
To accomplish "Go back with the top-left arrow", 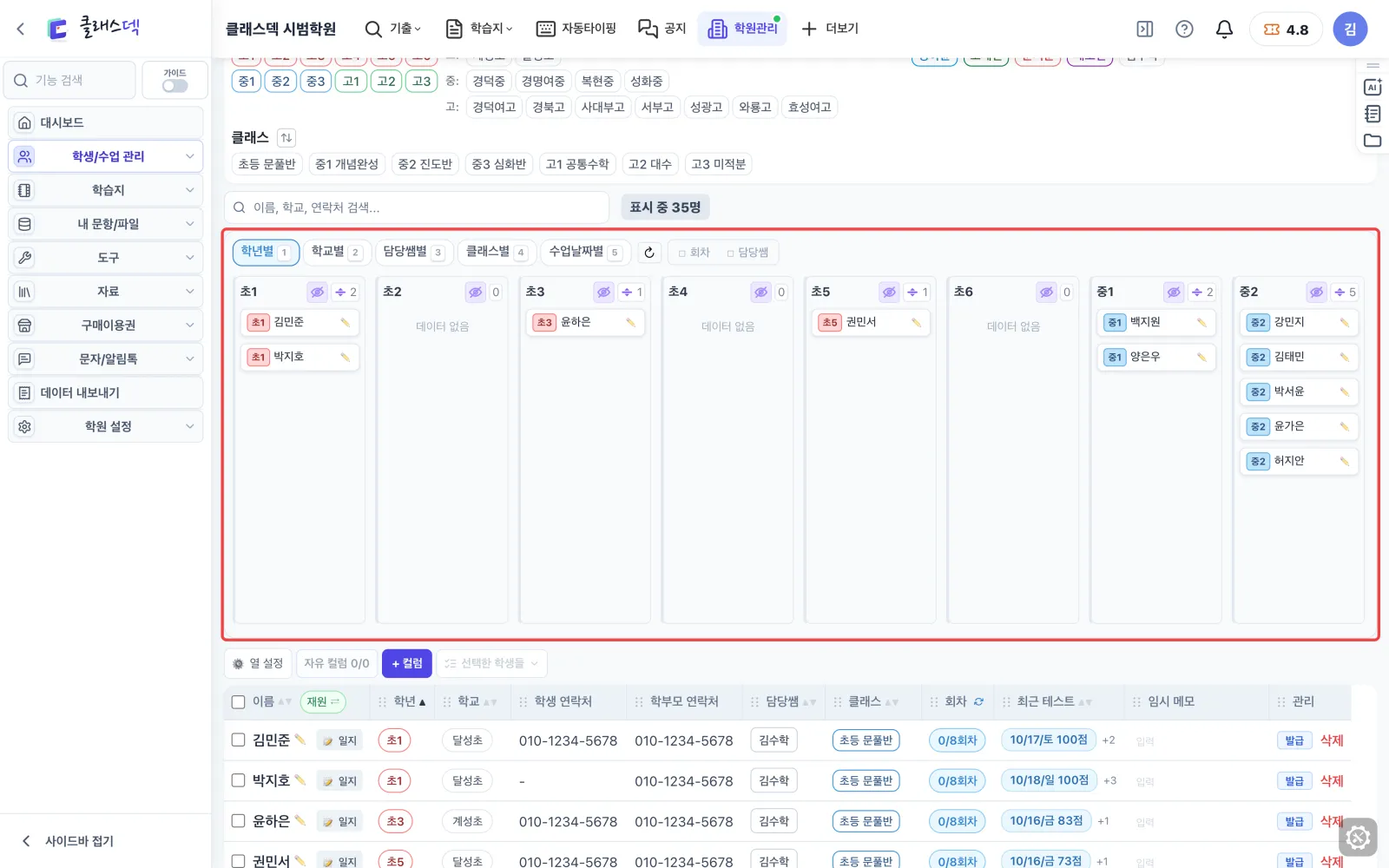I will tap(21, 29).
